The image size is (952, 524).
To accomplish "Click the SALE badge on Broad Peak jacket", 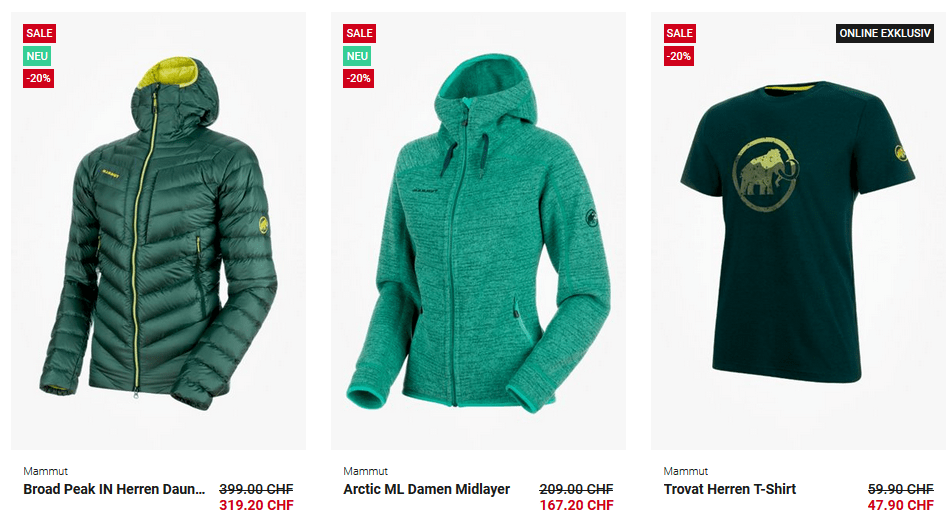I will (x=39, y=33).
